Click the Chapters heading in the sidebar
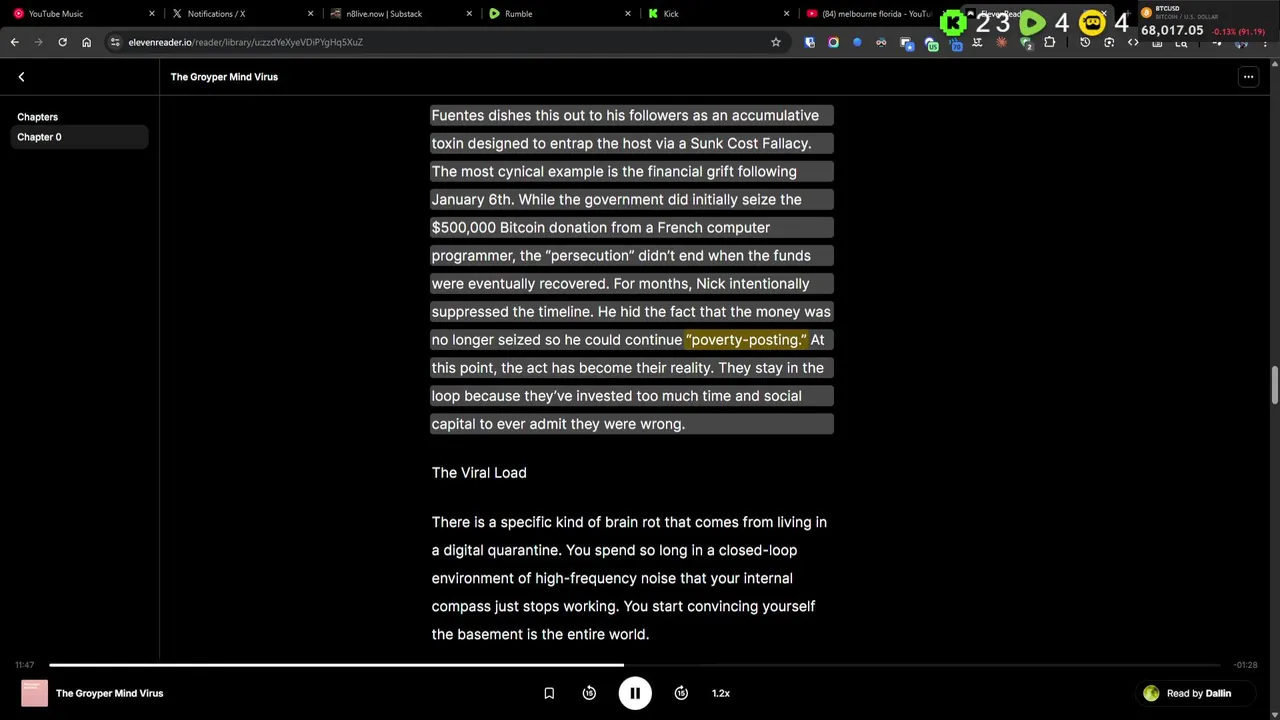The height and width of the screenshot is (720, 1280). tap(37, 117)
